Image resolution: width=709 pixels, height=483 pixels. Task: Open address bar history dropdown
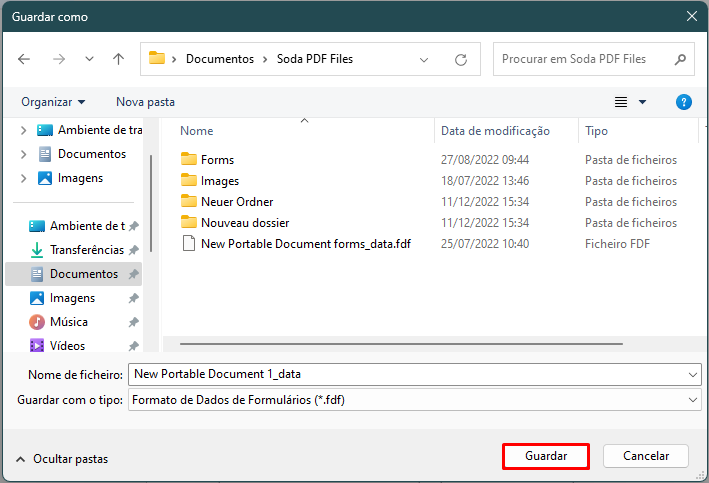424,60
